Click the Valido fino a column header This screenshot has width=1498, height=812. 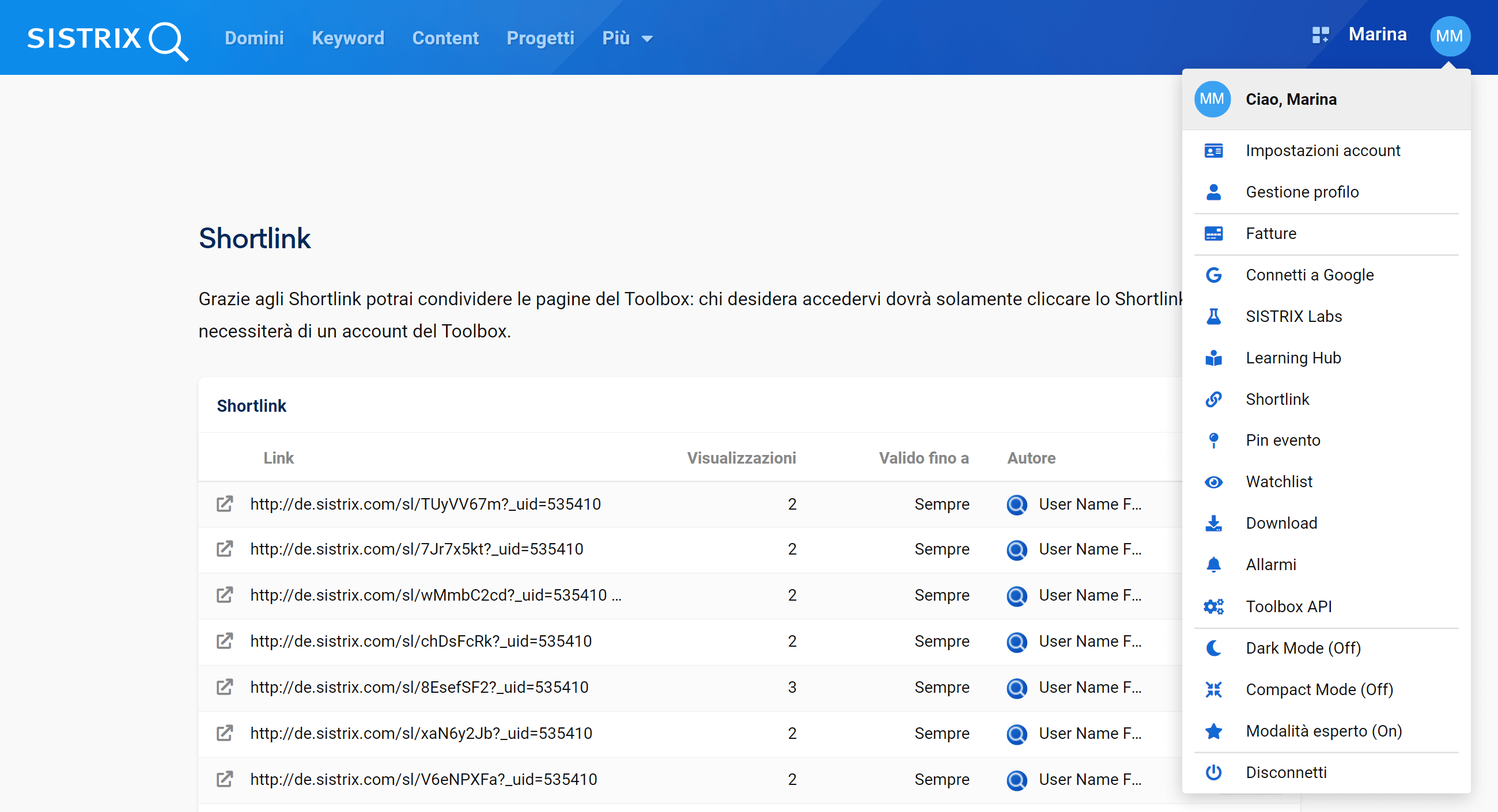pos(924,458)
